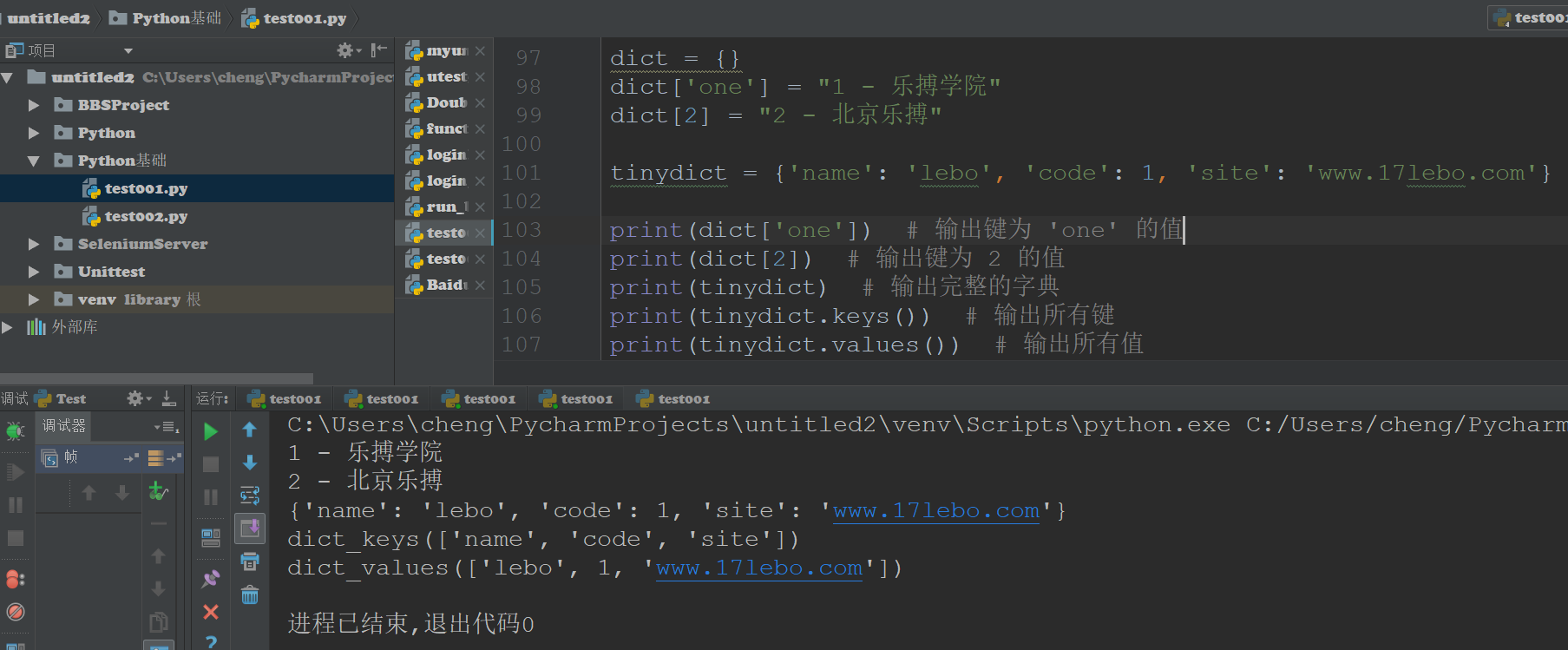Screen dimensions: 1568x650
Task: Close the myun editor tab
Action: click(480, 51)
